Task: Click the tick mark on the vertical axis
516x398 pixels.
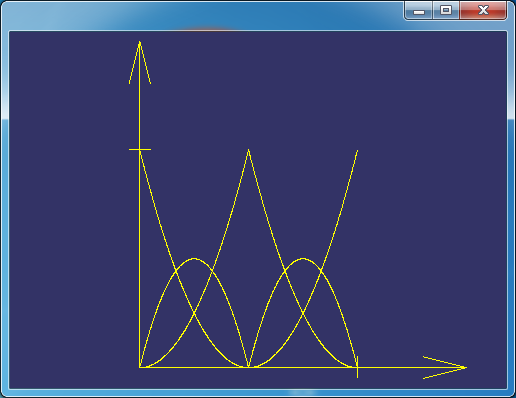Action: (x=140, y=149)
